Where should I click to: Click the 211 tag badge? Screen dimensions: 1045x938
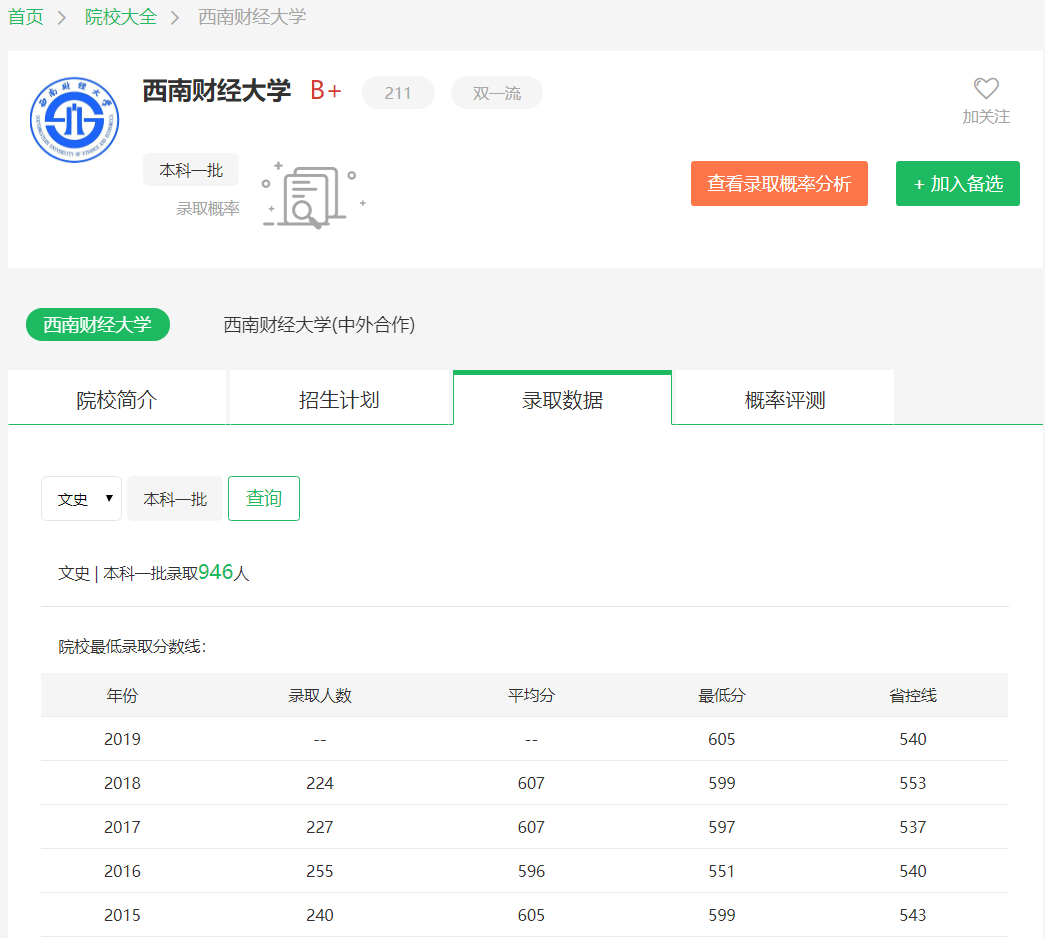click(398, 93)
